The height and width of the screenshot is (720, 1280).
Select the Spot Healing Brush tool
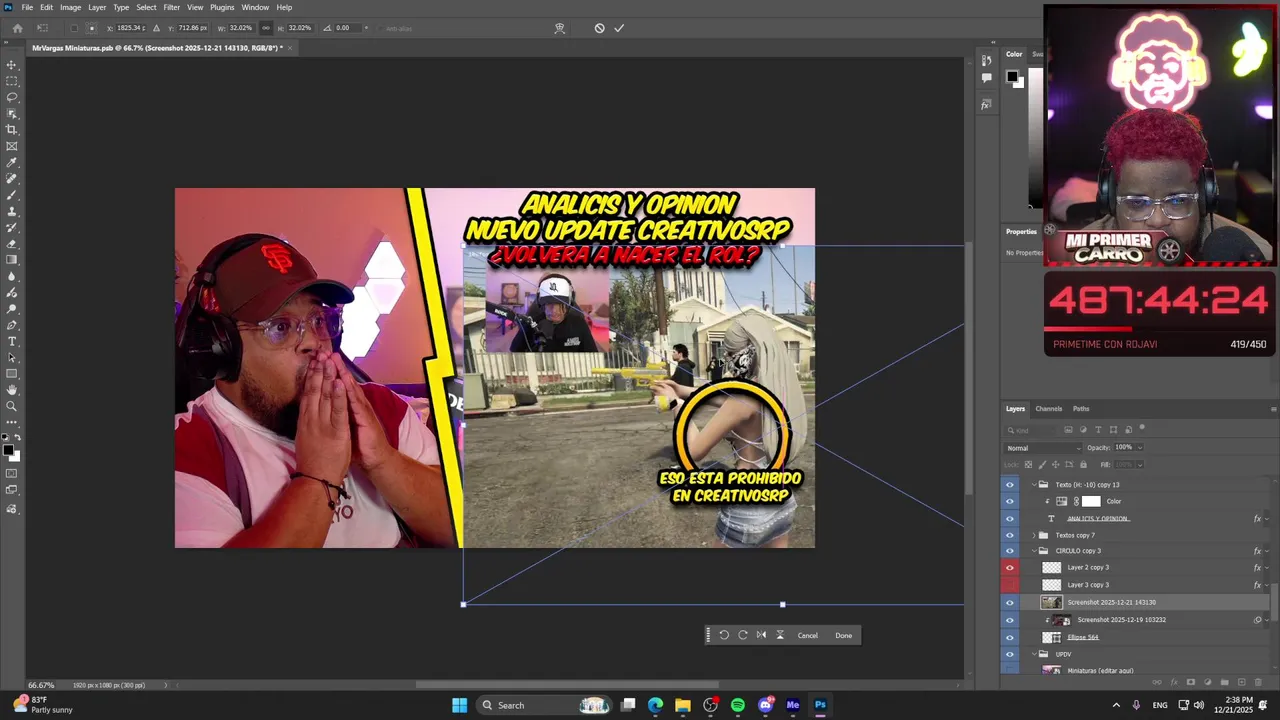click(12, 179)
